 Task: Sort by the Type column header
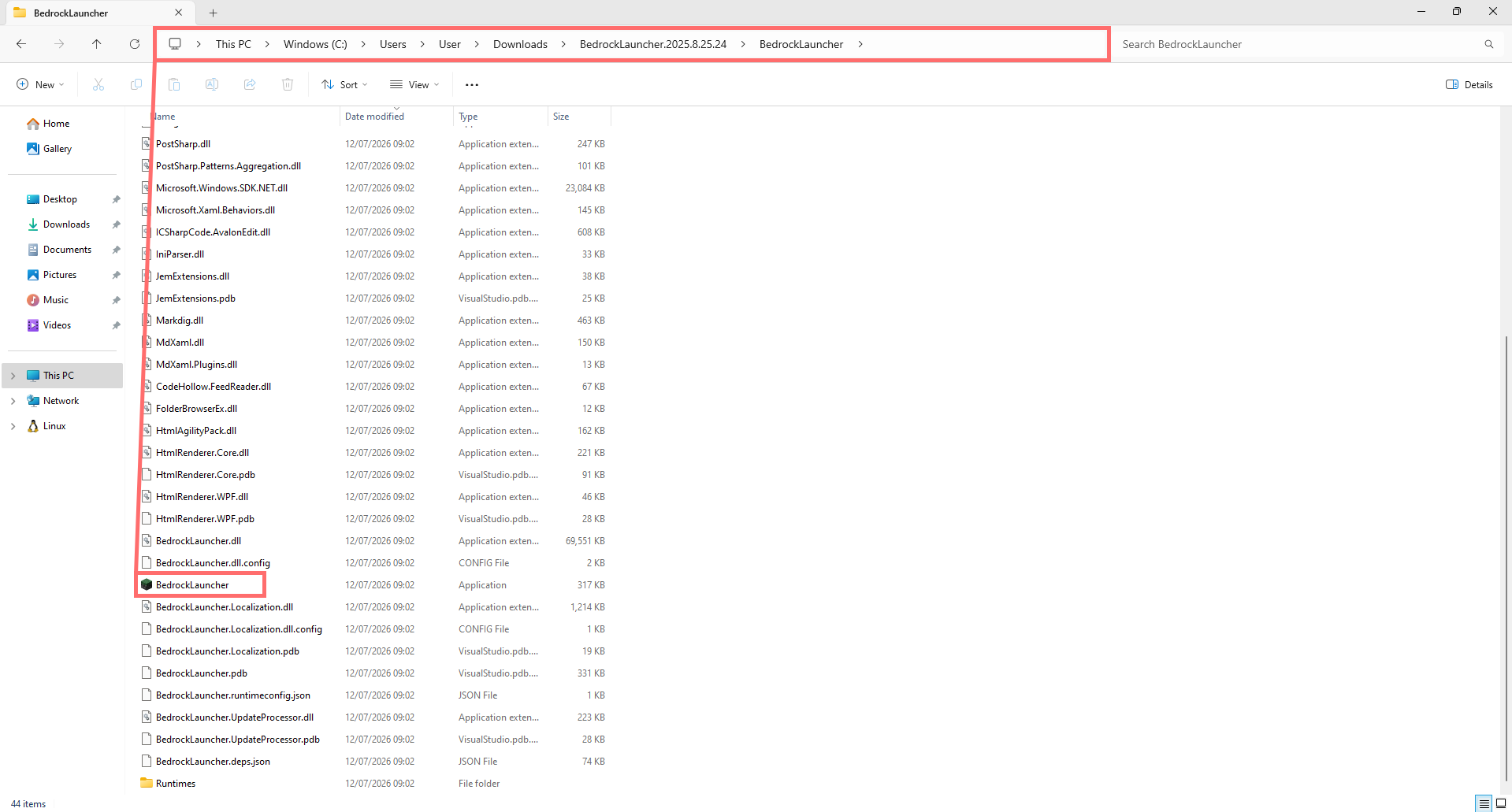(x=500, y=117)
